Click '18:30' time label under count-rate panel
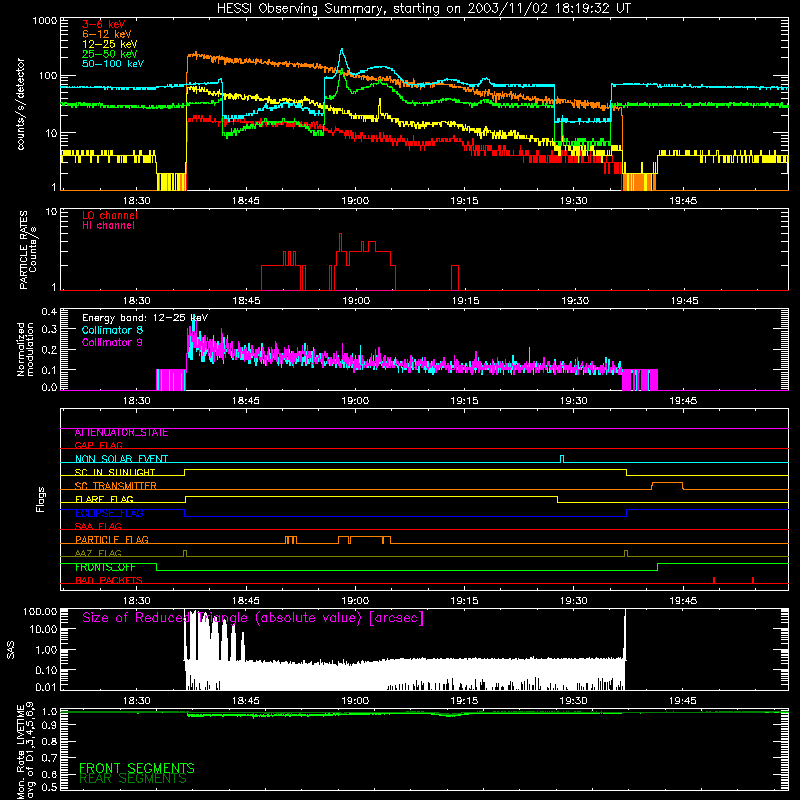Screen dimensions: 800x800 tap(137, 201)
